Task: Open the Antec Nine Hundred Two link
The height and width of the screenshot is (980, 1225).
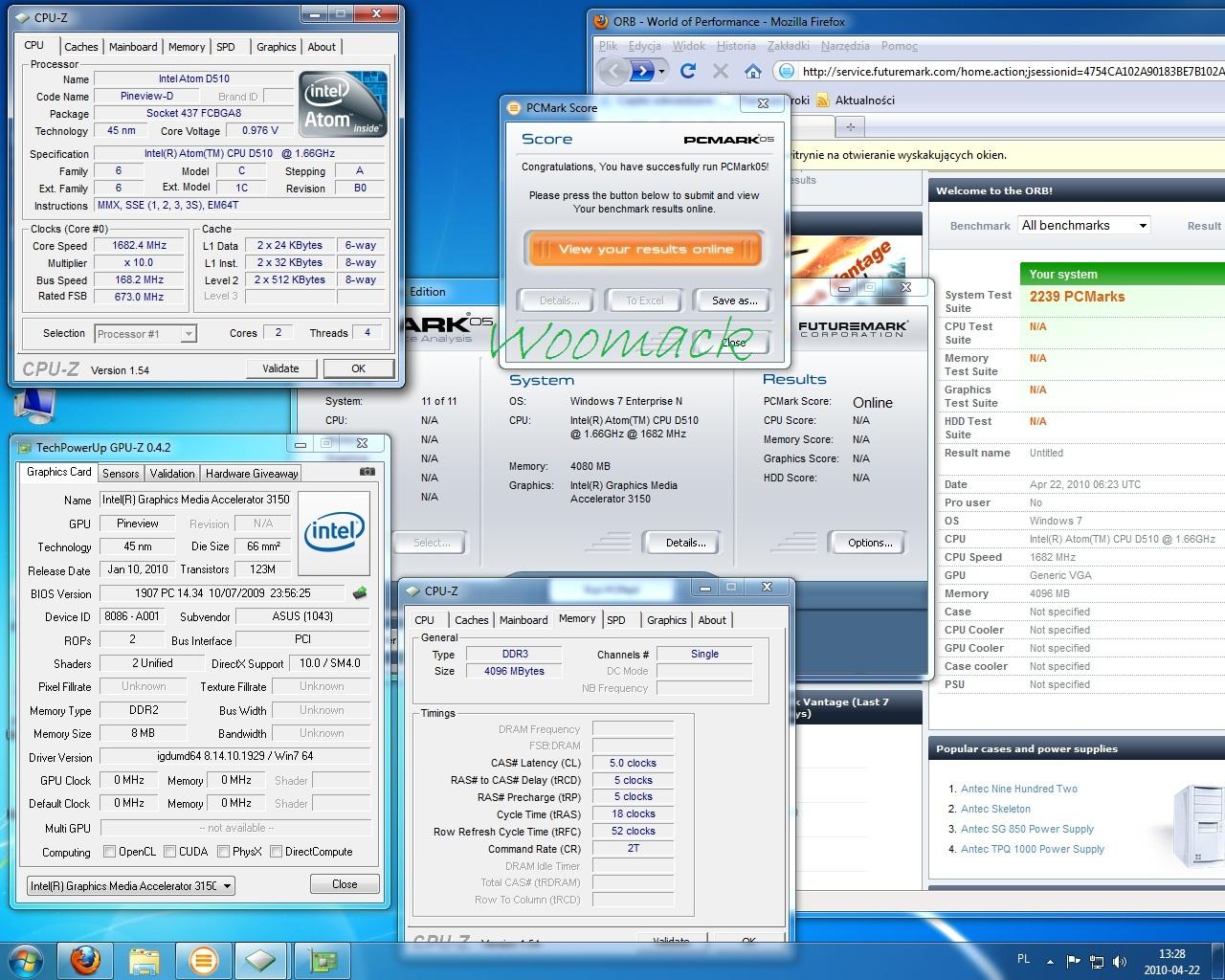Action: 1018,789
